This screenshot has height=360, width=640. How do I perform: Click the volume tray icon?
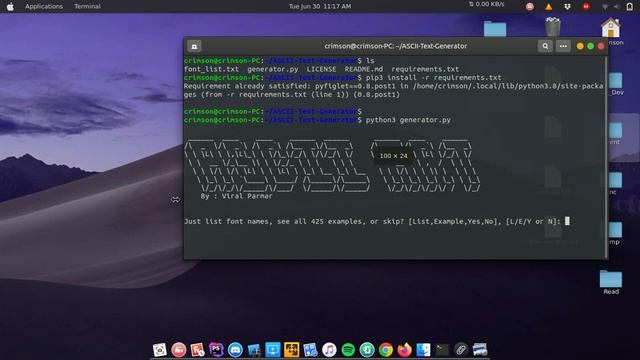pyautogui.click(x=617, y=7)
